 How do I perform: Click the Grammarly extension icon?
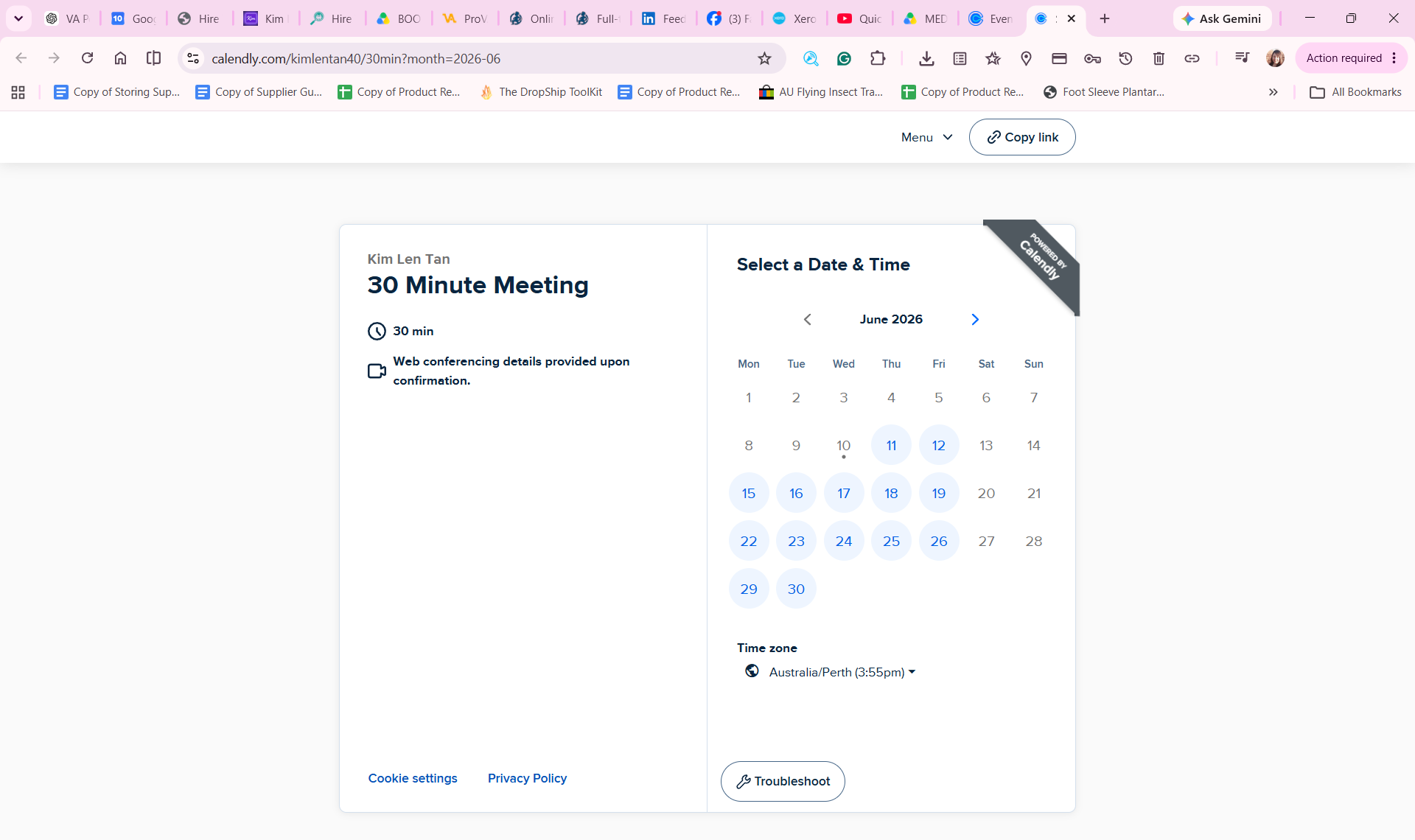point(844,58)
